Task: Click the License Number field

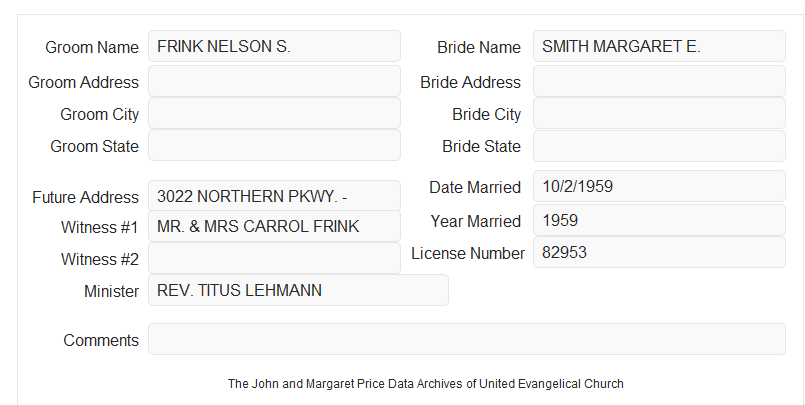Action: pyautogui.click(x=659, y=252)
